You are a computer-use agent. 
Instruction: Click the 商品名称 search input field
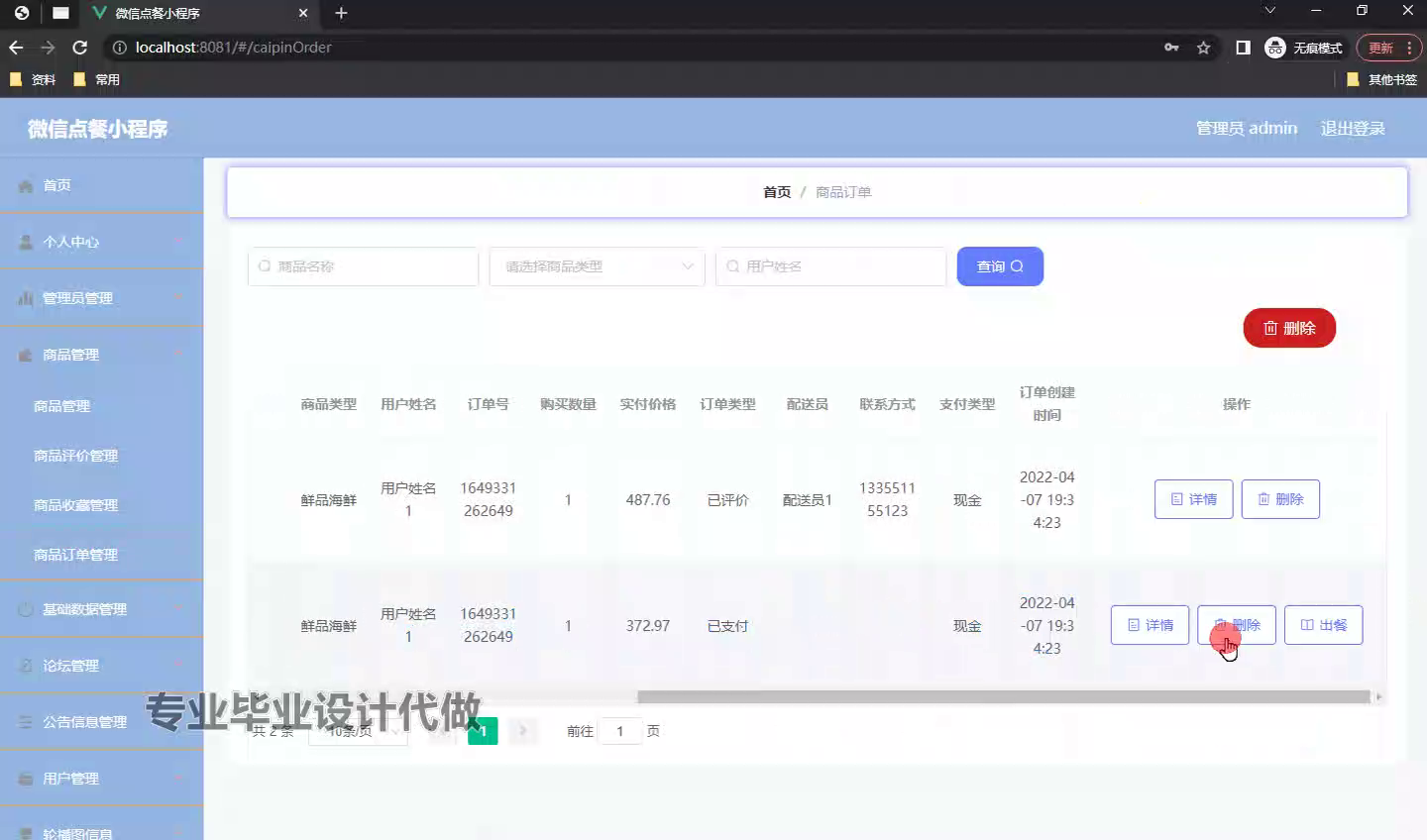pyautogui.click(x=363, y=266)
